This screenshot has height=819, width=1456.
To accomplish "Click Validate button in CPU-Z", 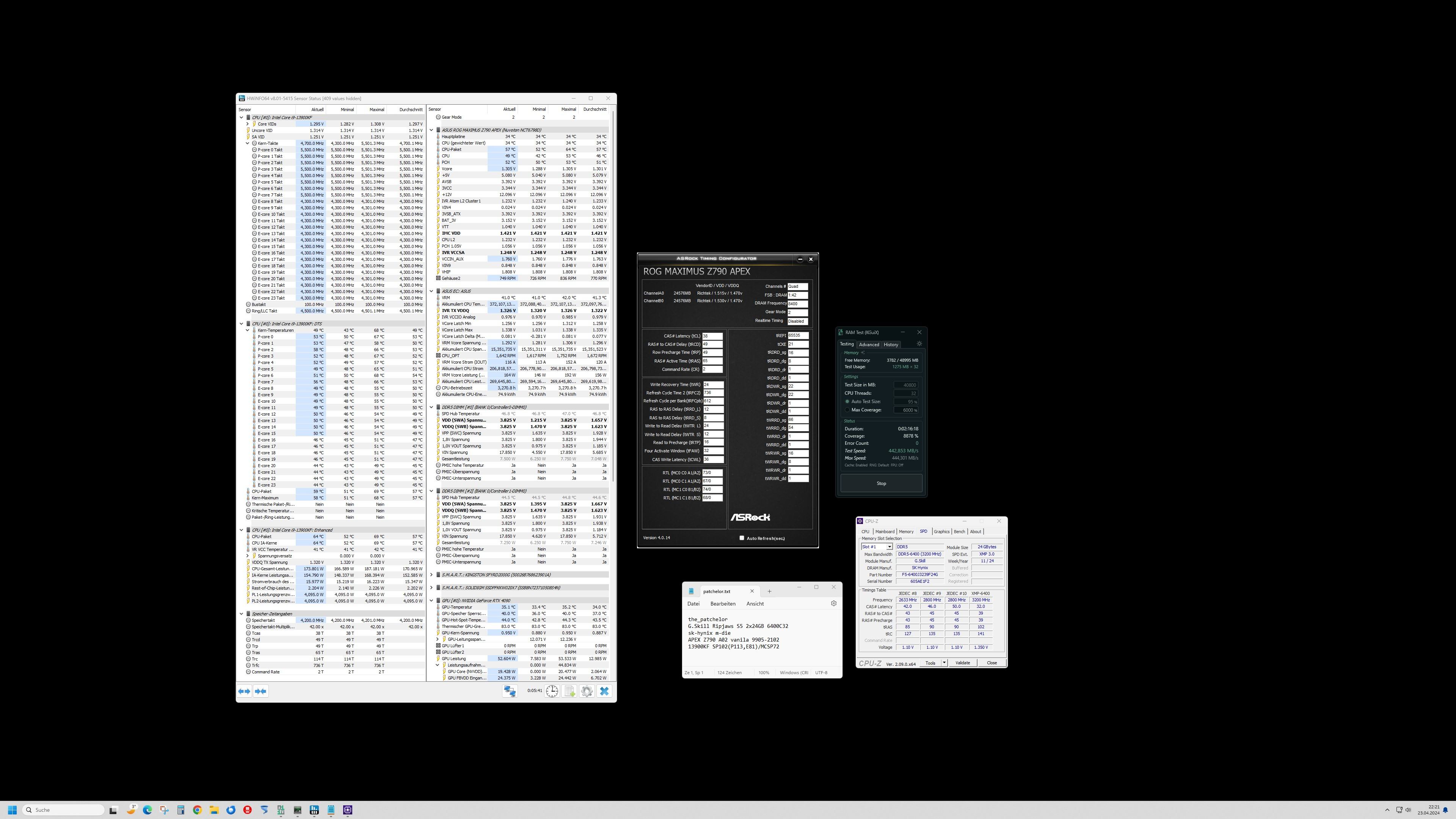I will [963, 663].
